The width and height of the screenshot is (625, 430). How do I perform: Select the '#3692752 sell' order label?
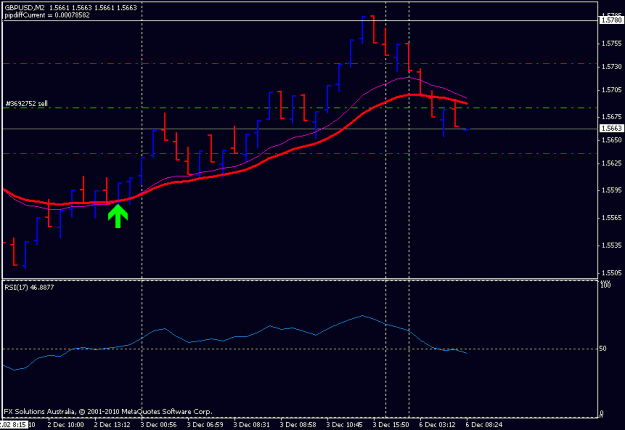click(x=26, y=104)
